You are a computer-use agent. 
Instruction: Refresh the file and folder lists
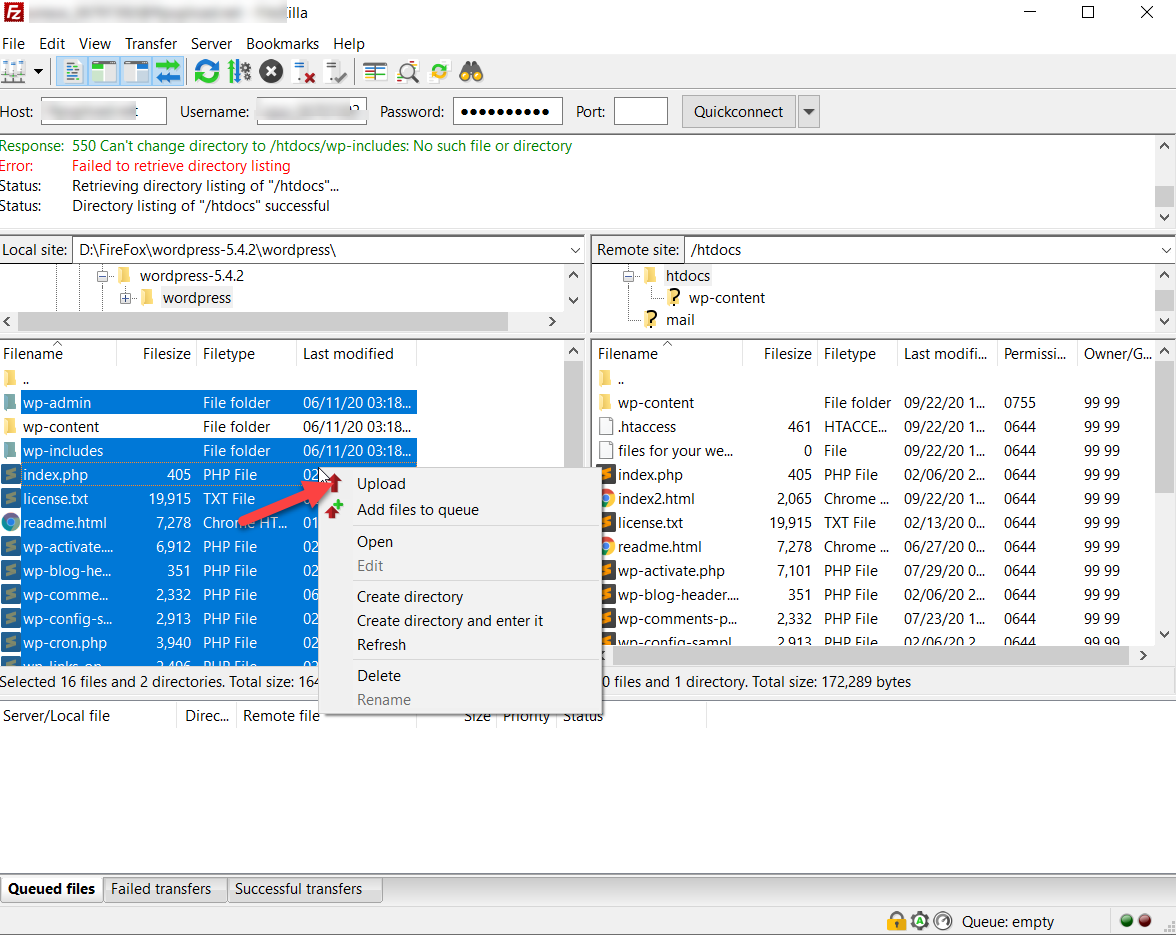click(x=207, y=72)
